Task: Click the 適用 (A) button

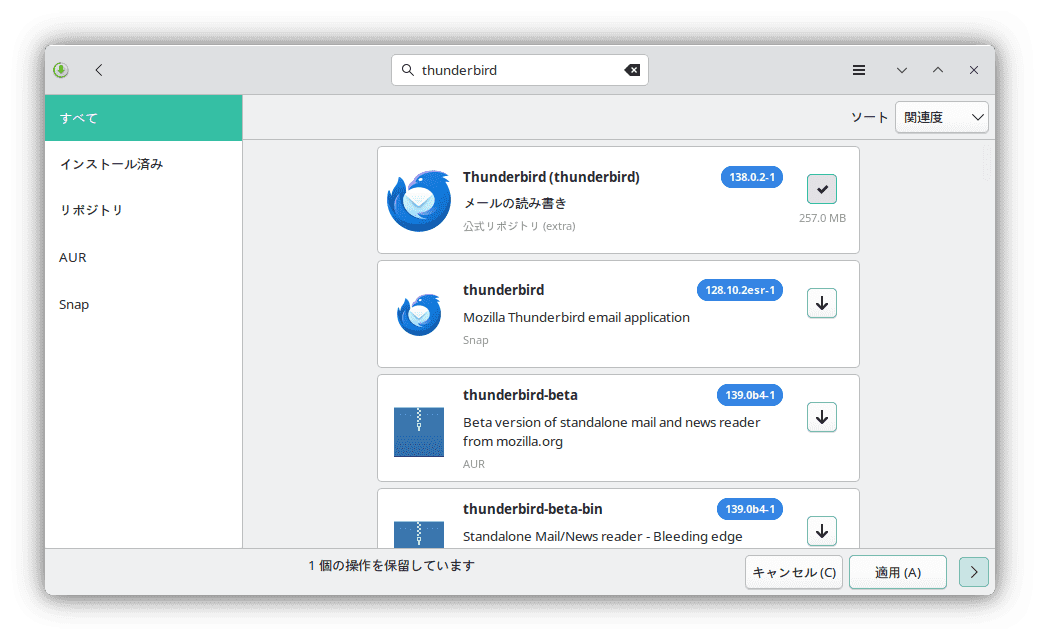Action: [897, 572]
